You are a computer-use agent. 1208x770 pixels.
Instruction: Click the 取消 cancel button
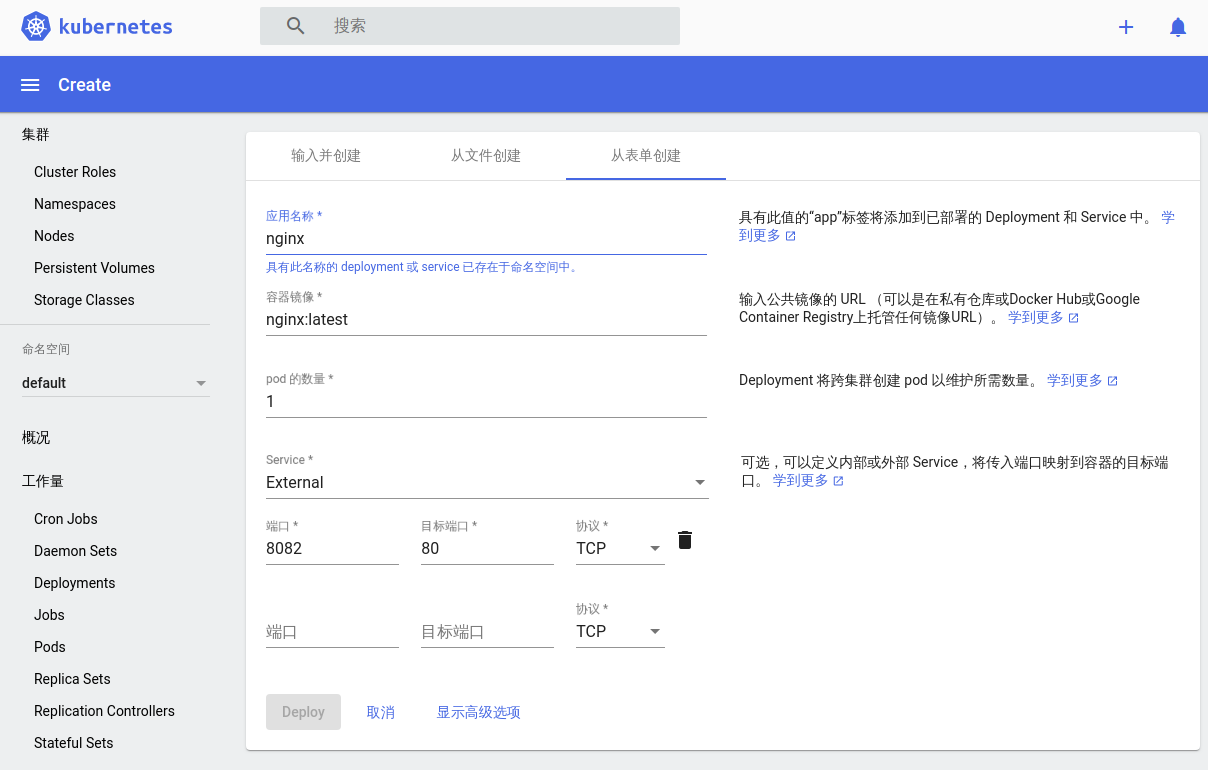pyautogui.click(x=381, y=712)
